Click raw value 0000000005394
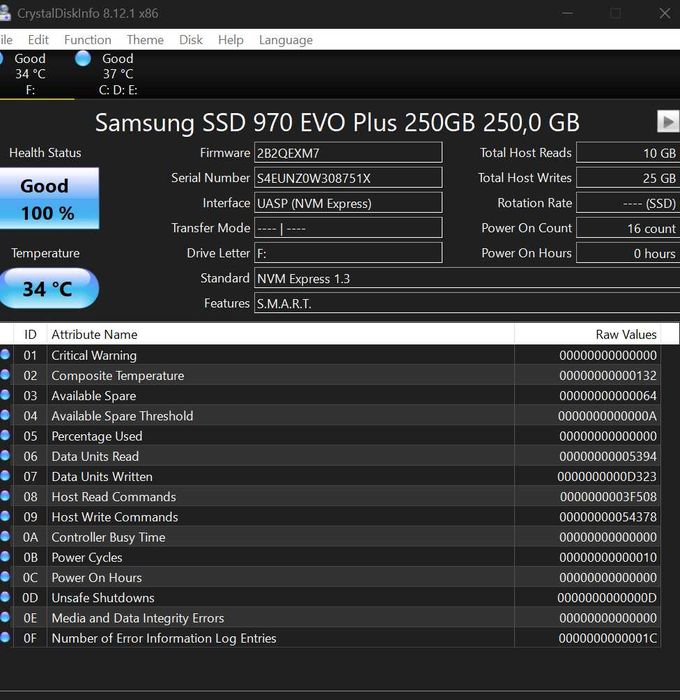Screen dimensions: 680x700 coord(608,456)
